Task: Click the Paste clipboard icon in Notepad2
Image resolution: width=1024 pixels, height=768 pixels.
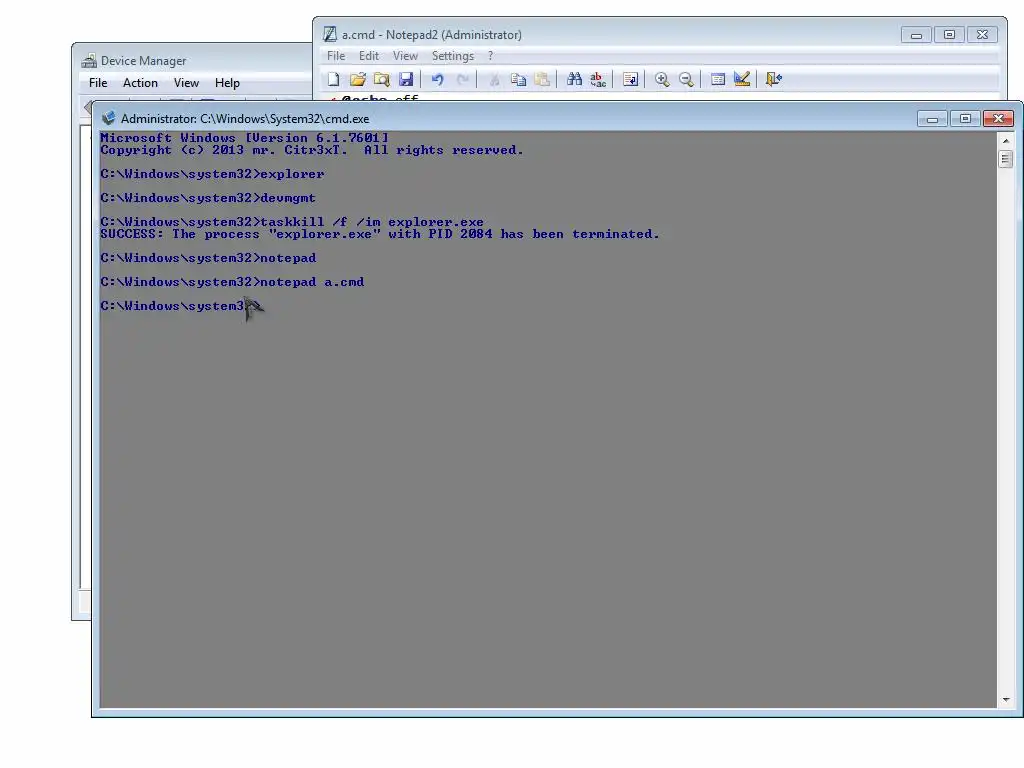Action: (x=542, y=80)
